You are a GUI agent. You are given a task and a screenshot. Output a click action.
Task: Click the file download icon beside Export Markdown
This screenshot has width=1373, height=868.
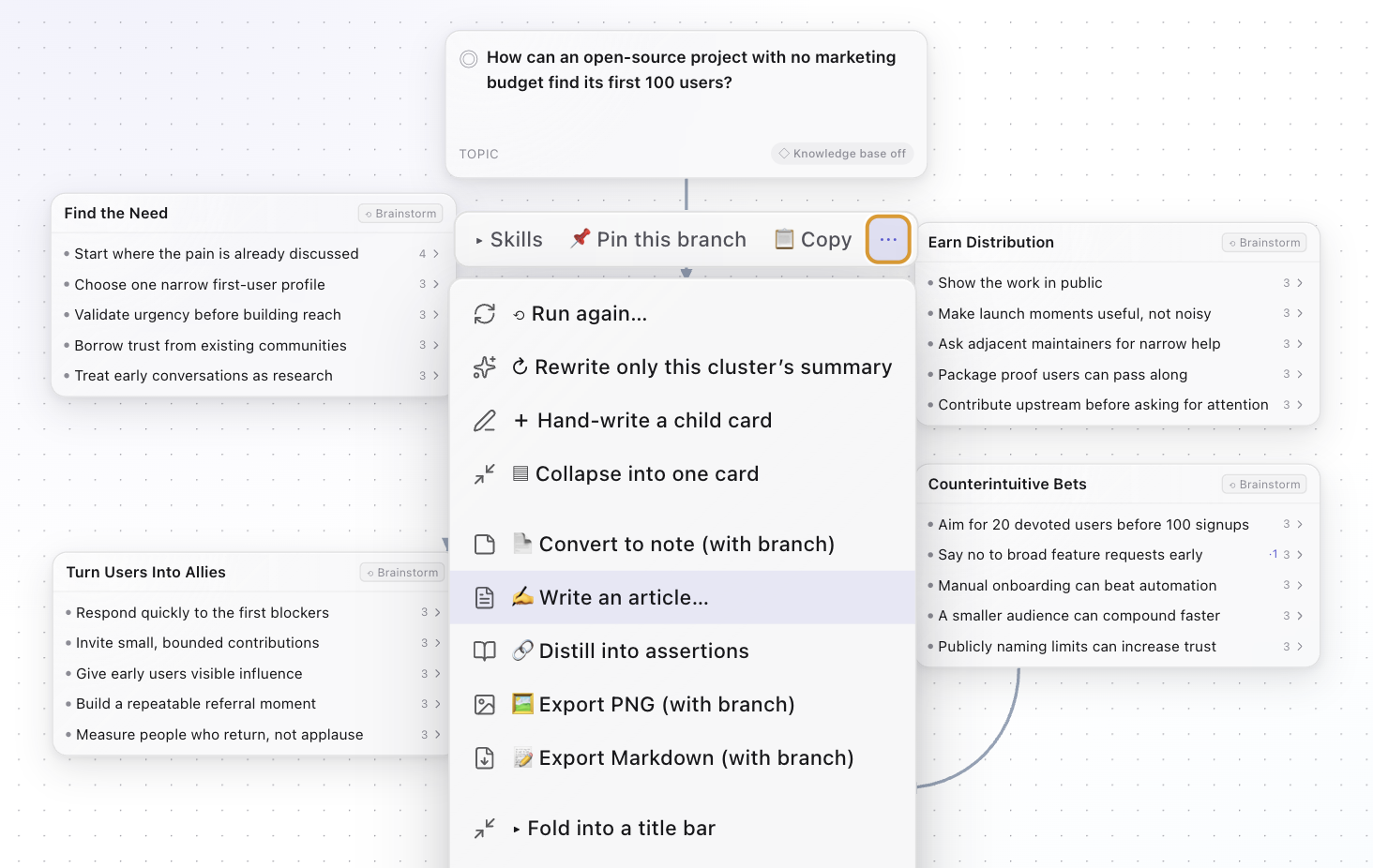pyautogui.click(x=484, y=758)
